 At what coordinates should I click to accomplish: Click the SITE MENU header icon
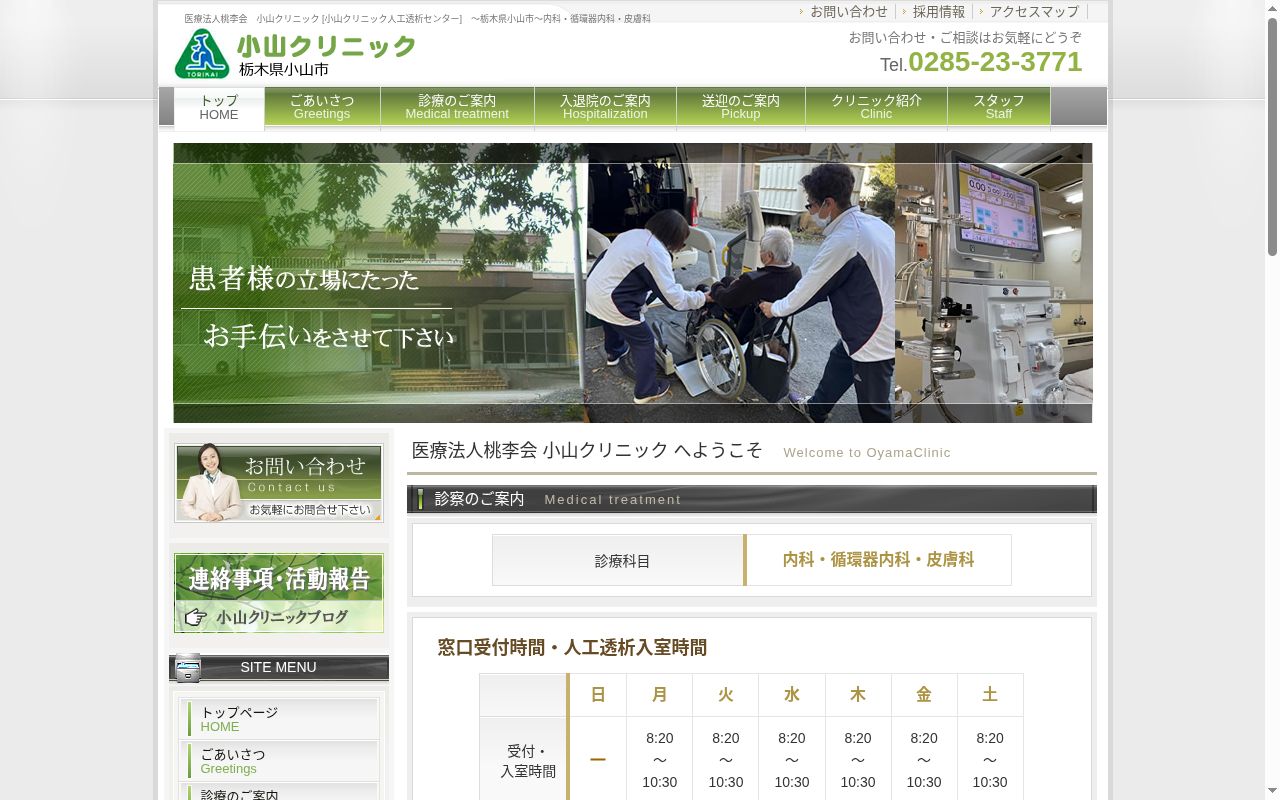188,668
